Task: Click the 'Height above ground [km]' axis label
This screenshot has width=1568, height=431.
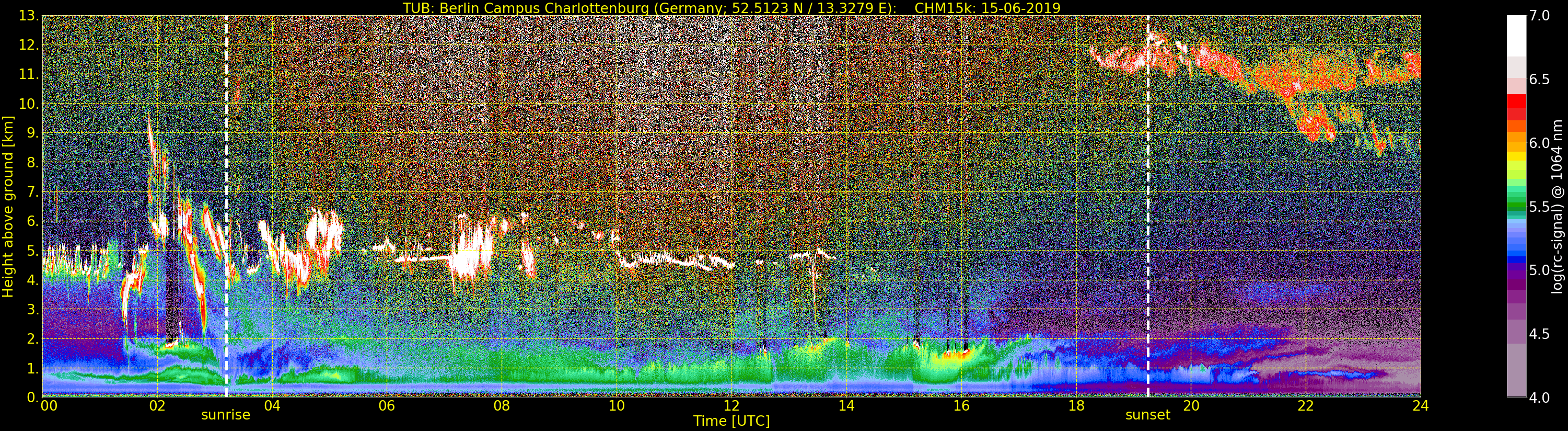Action: coord(8,206)
